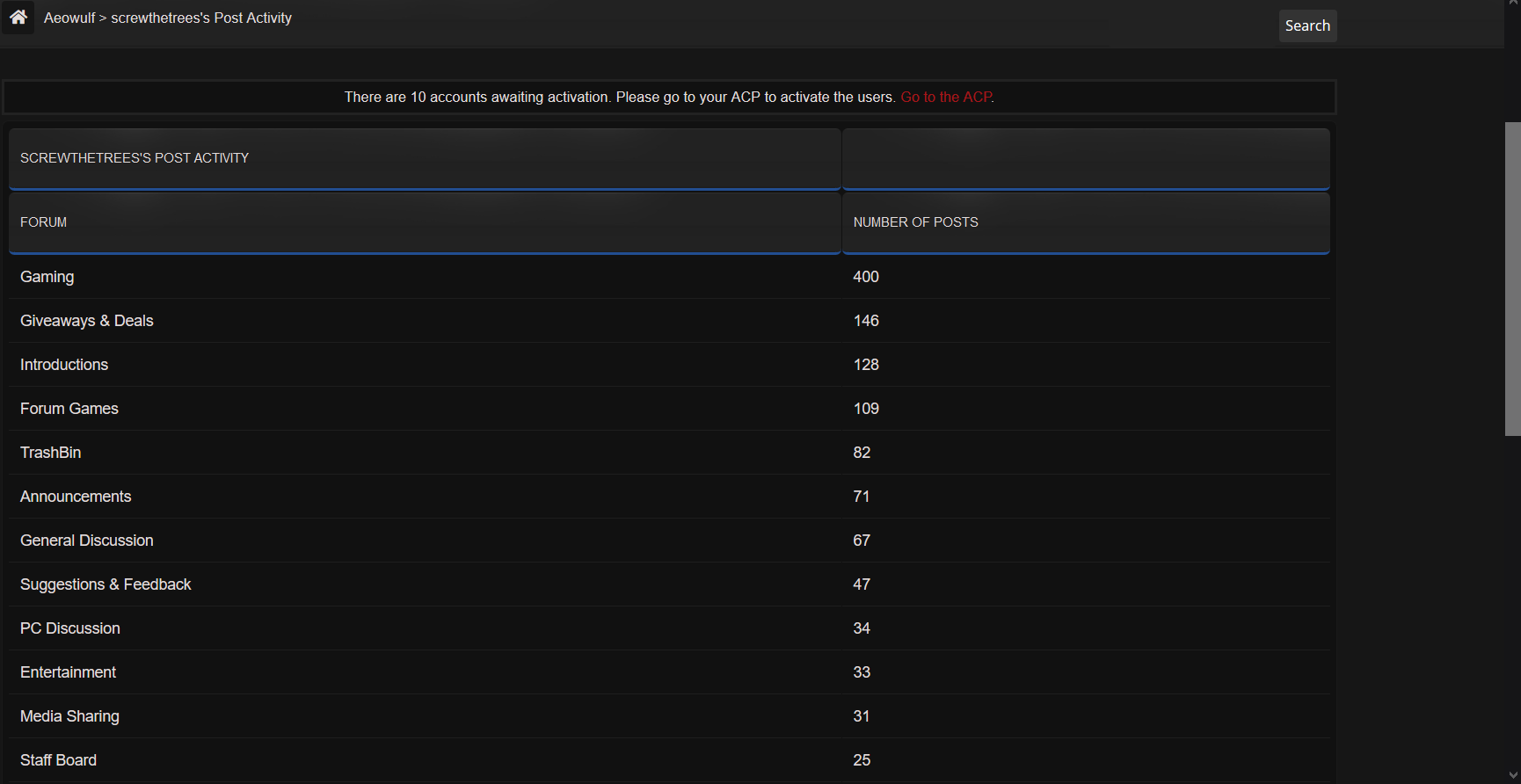Image resolution: width=1521 pixels, height=784 pixels.
Task: Open the Staff Board forum
Action: pyautogui.click(x=59, y=760)
